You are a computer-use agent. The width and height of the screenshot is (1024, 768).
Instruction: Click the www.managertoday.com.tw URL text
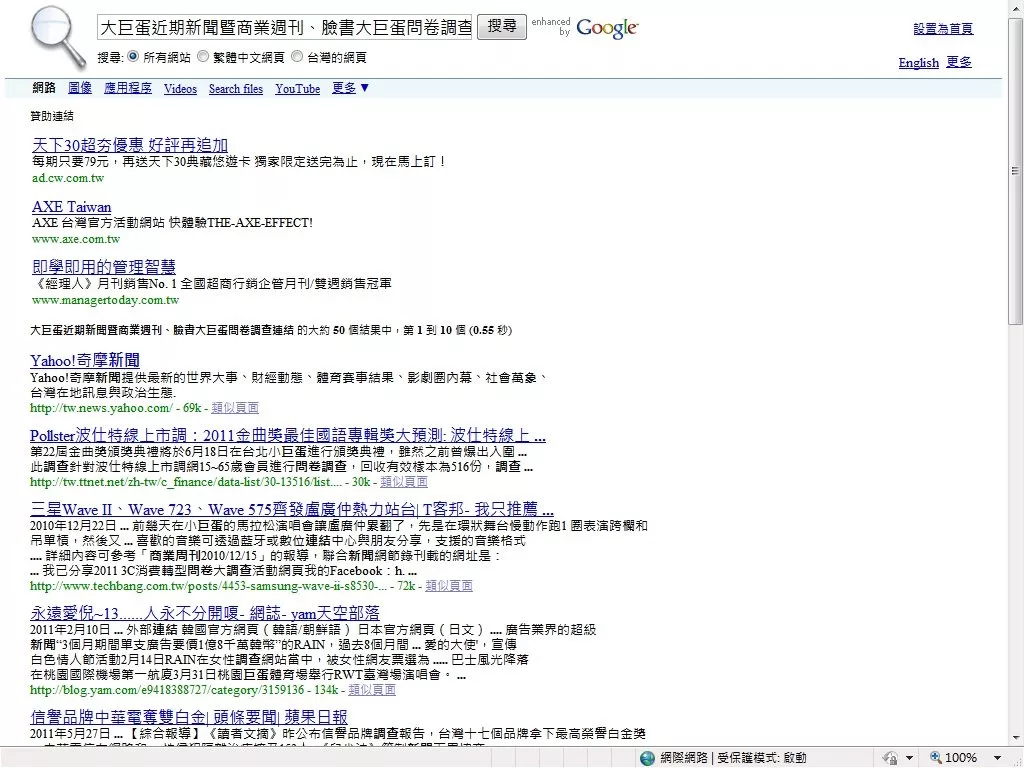(x=105, y=300)
